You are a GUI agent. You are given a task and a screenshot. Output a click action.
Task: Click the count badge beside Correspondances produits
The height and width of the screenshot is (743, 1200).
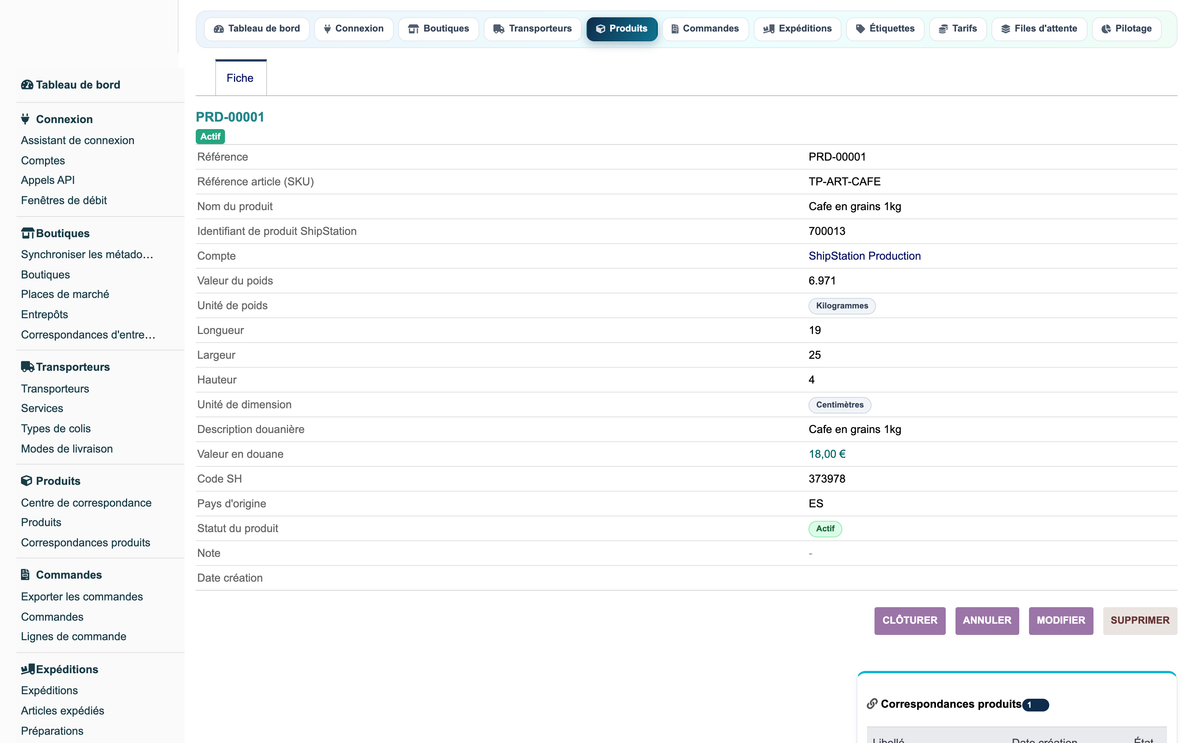tap(1035, 705)
